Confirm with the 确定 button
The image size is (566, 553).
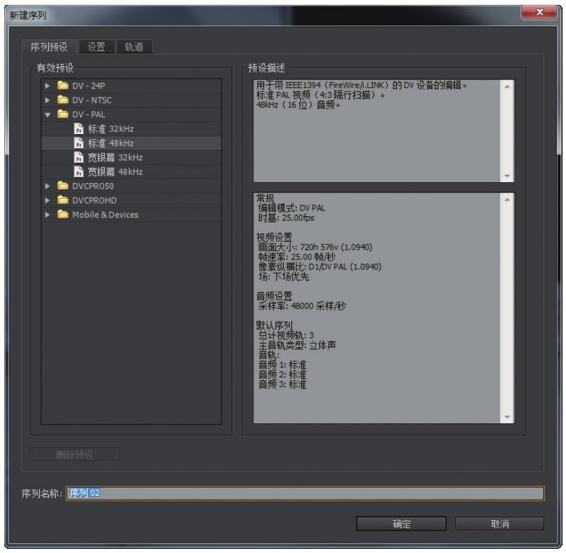[x=401, y=523]
